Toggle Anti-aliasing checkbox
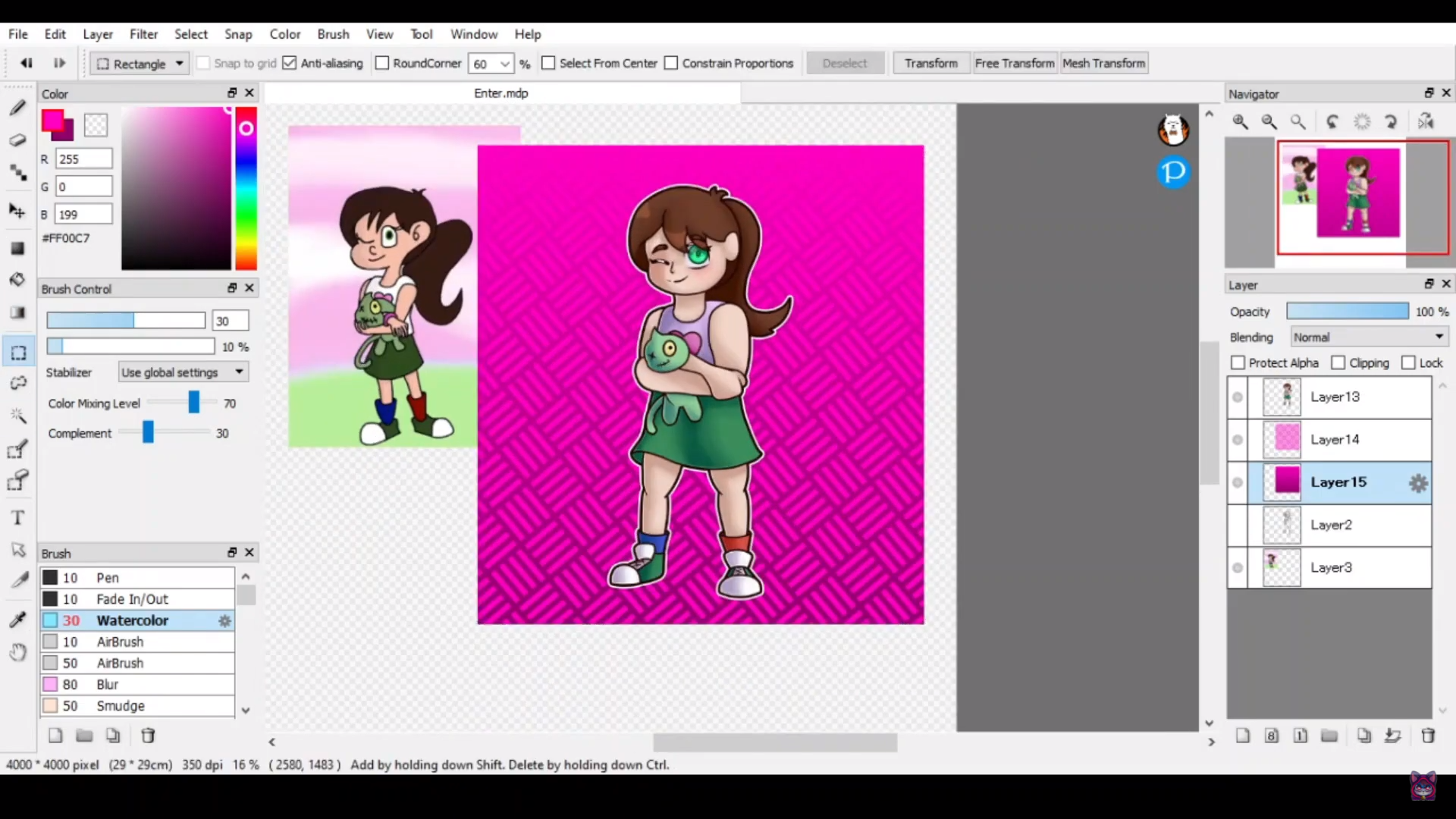This screenshot has height=819, width=1456. (x=290, y=63)
